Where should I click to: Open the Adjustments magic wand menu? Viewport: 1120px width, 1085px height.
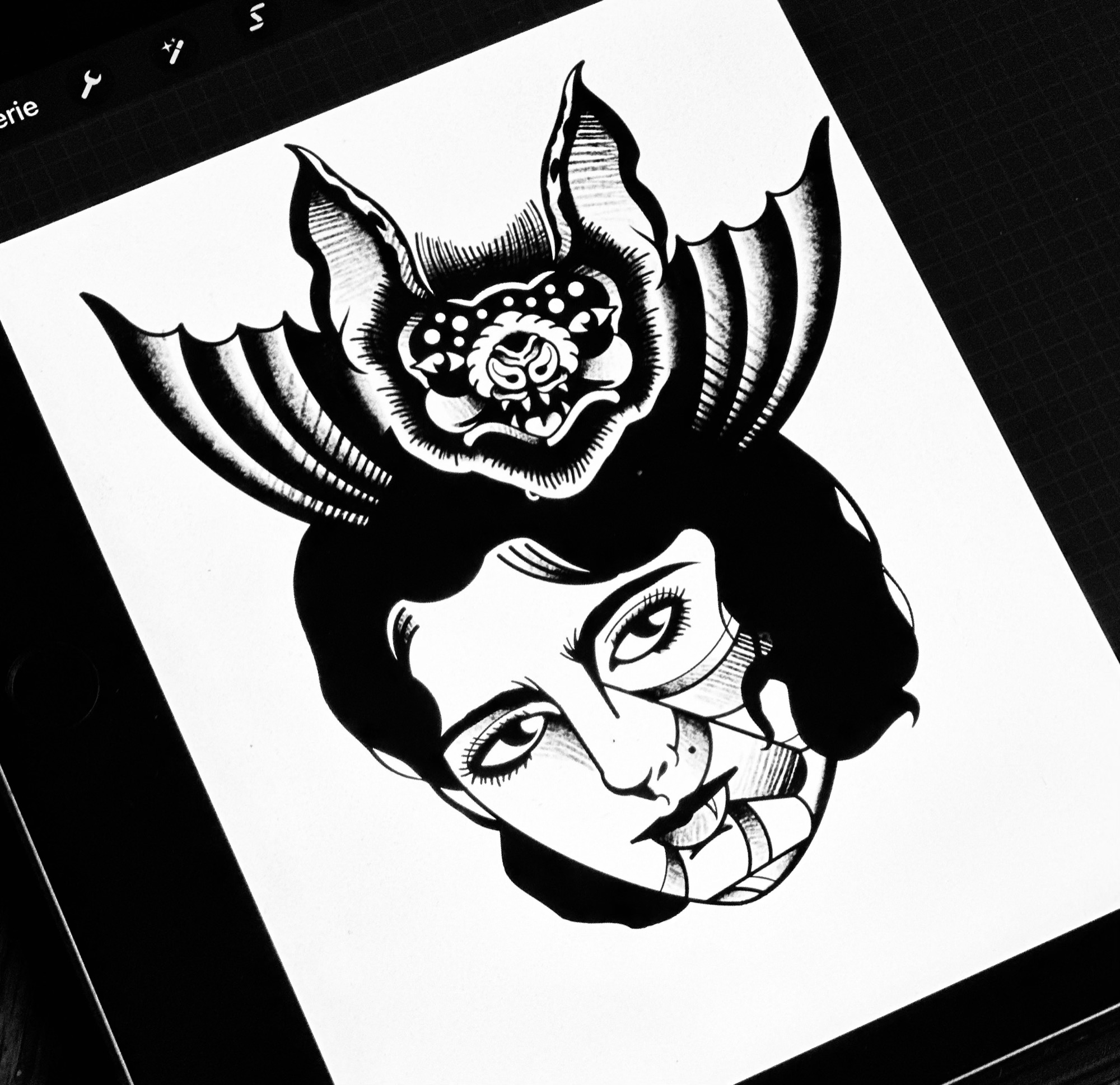coord(172,51)
